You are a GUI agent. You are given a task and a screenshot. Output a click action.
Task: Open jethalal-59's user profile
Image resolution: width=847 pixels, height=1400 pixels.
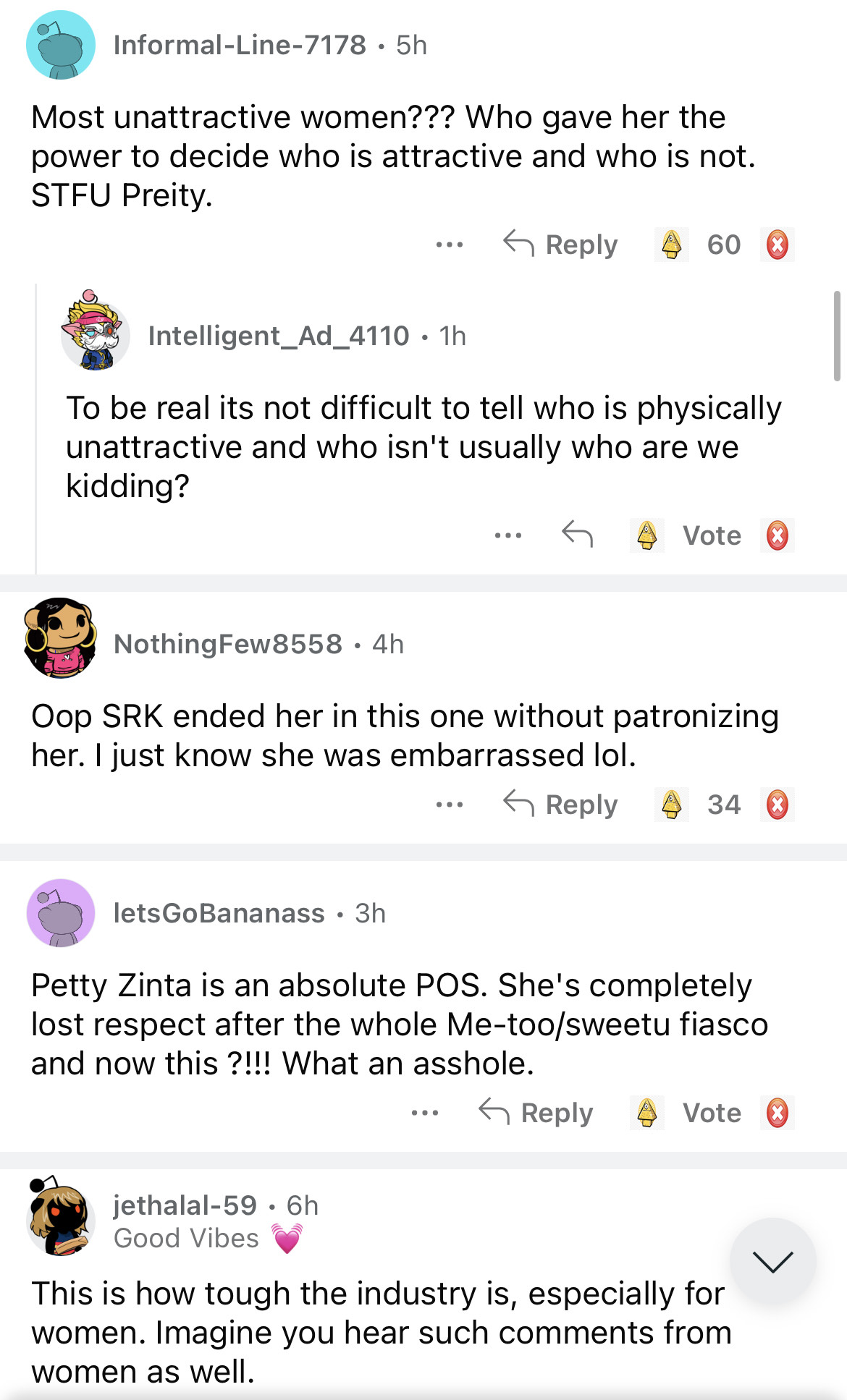pos(185,1205)
